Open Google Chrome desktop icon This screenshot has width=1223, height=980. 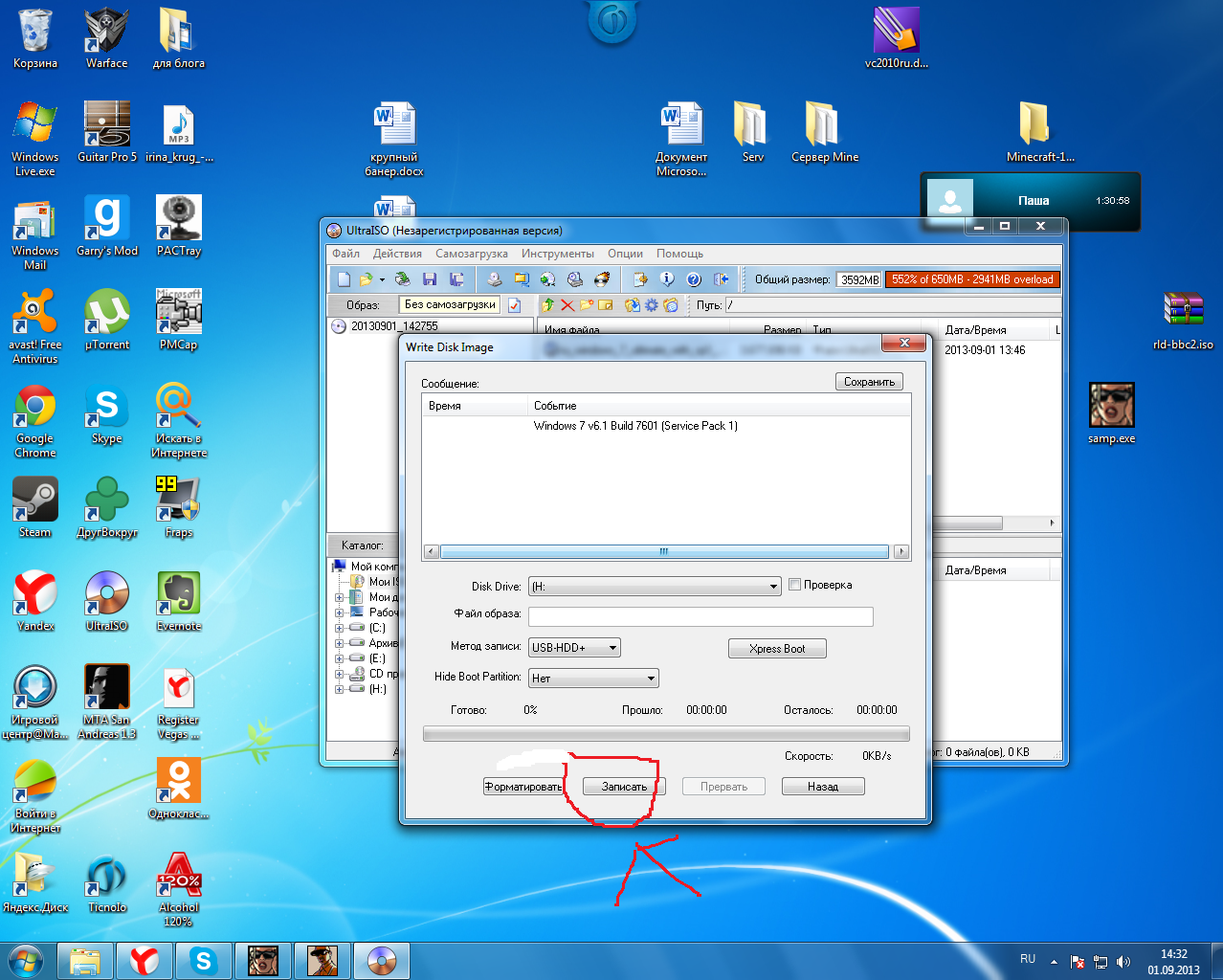[34, 421]
